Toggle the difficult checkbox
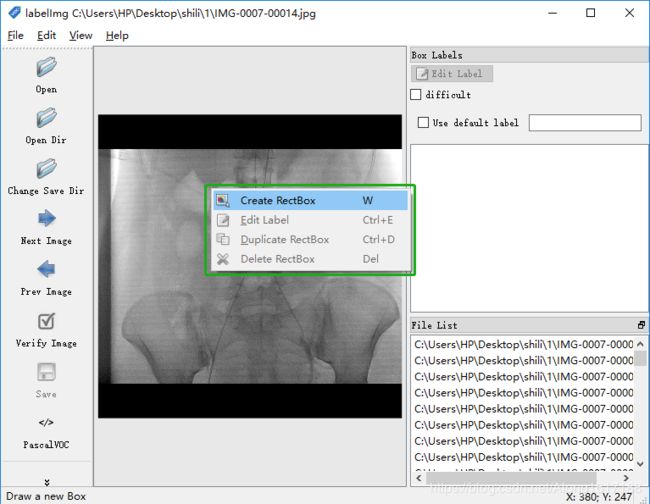The width and height of the screenshot is (650, 504). click(415, 94)
